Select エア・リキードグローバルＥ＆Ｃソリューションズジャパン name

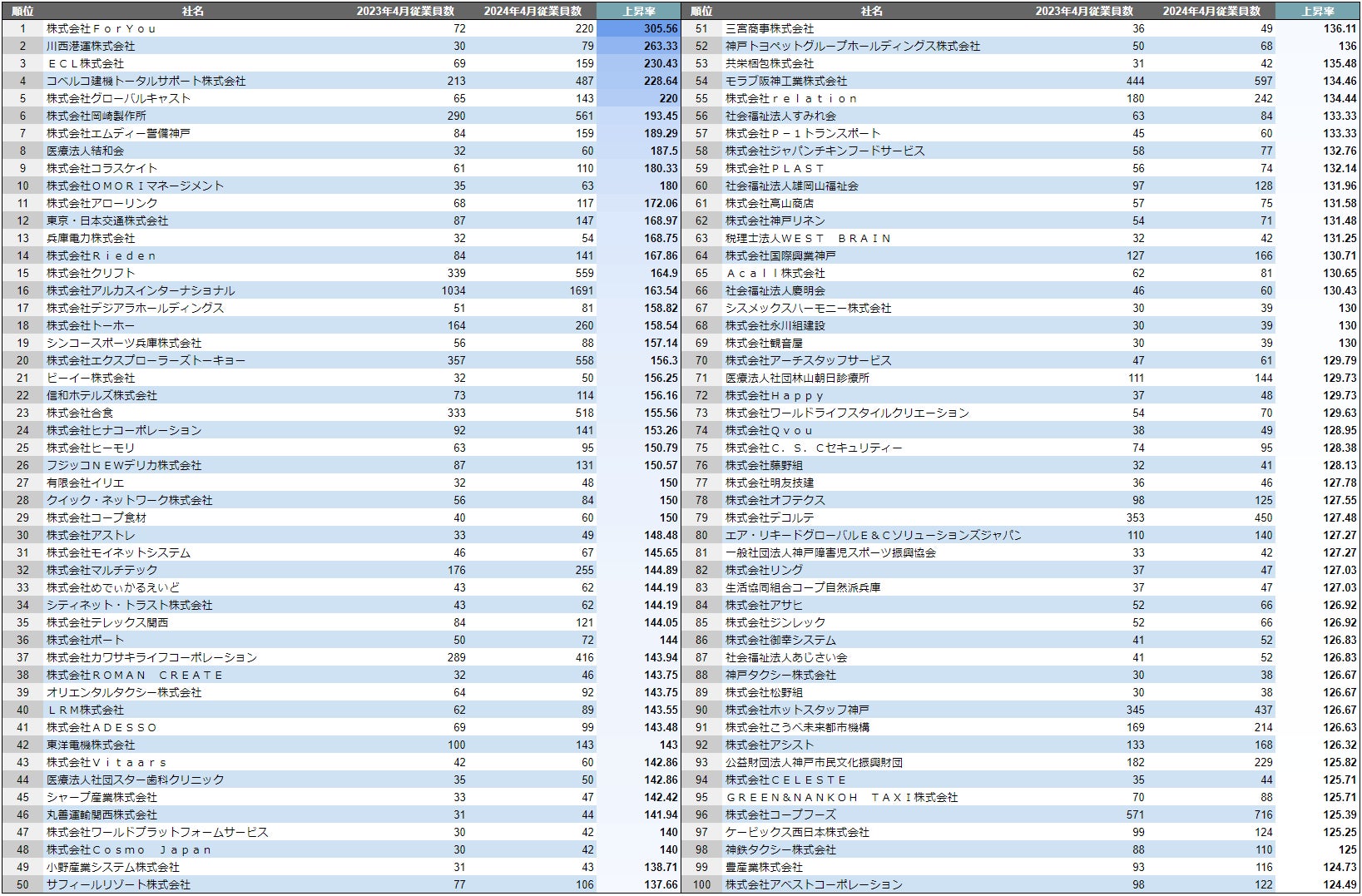874,535
